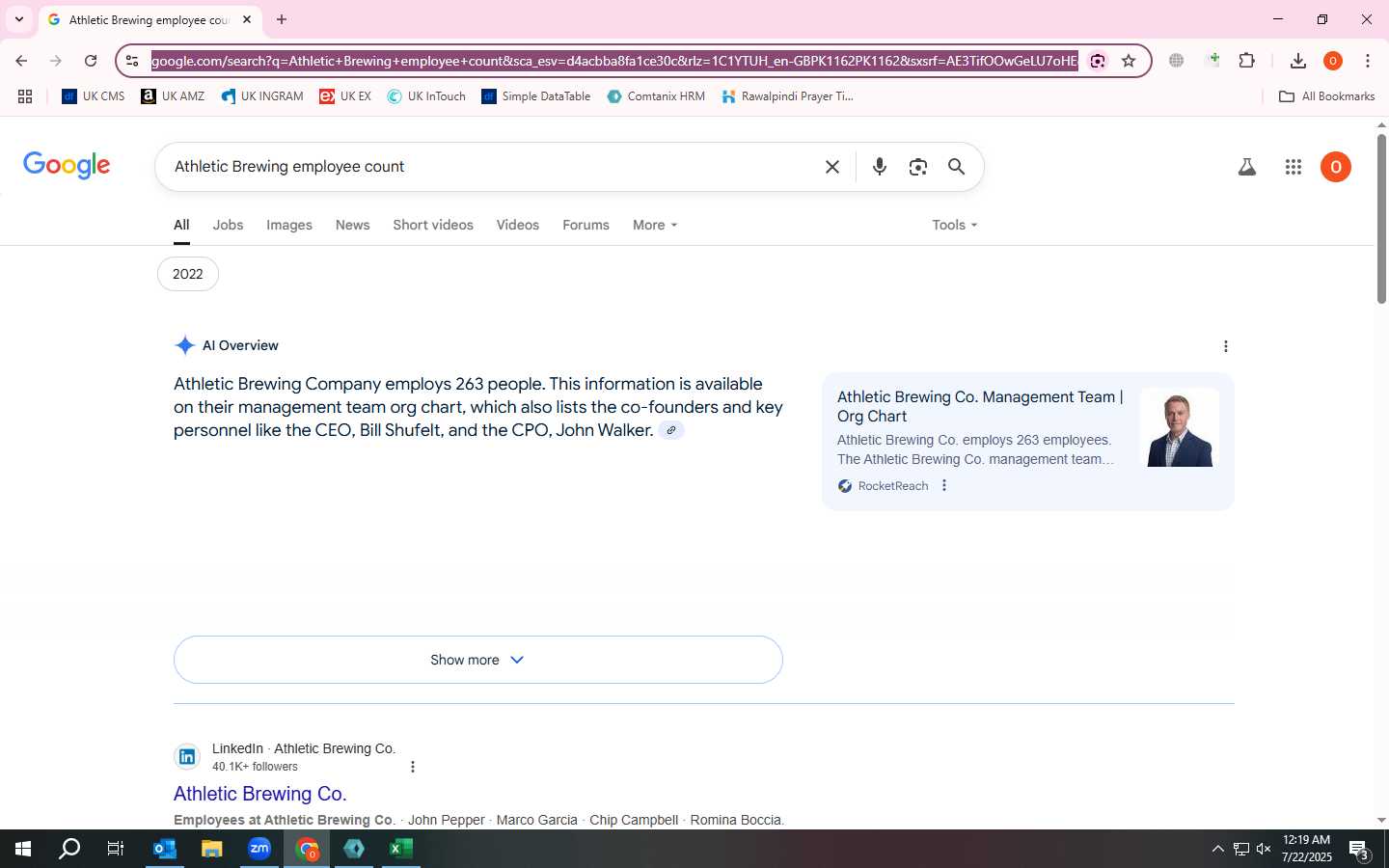Screen dimensions: 1389x868
Task: Switch to the Forums tab
Action: point(586,225)
